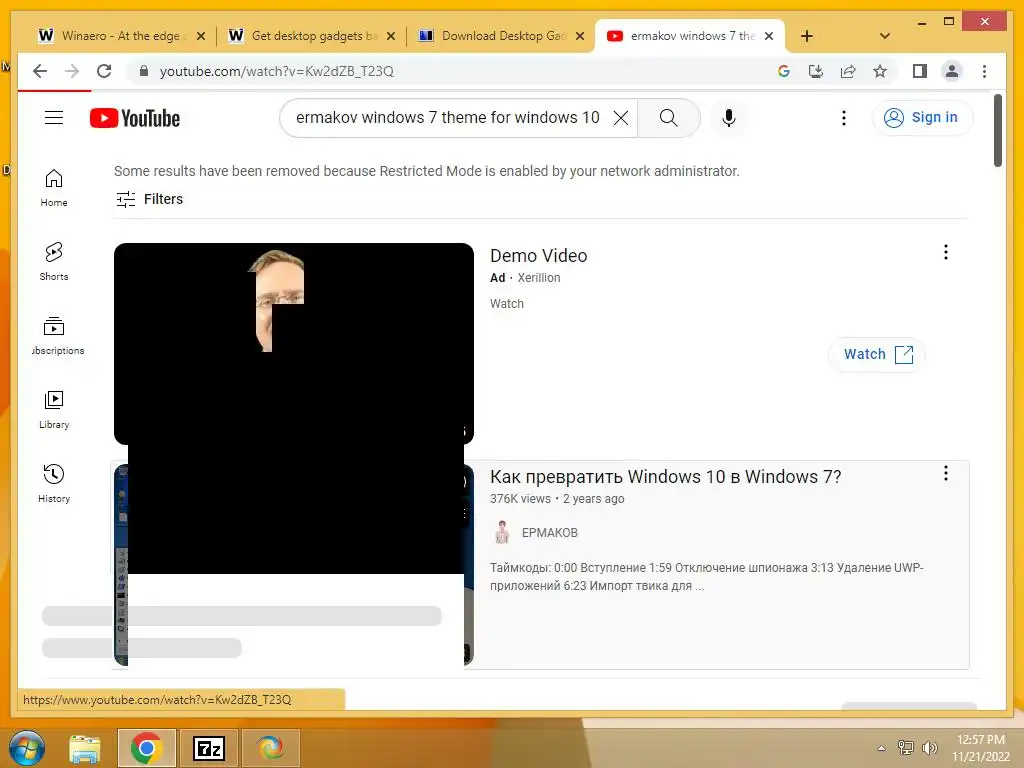1024x768 pixels.
Task: Install app via the address bar icon
Action: coord(816,71)
